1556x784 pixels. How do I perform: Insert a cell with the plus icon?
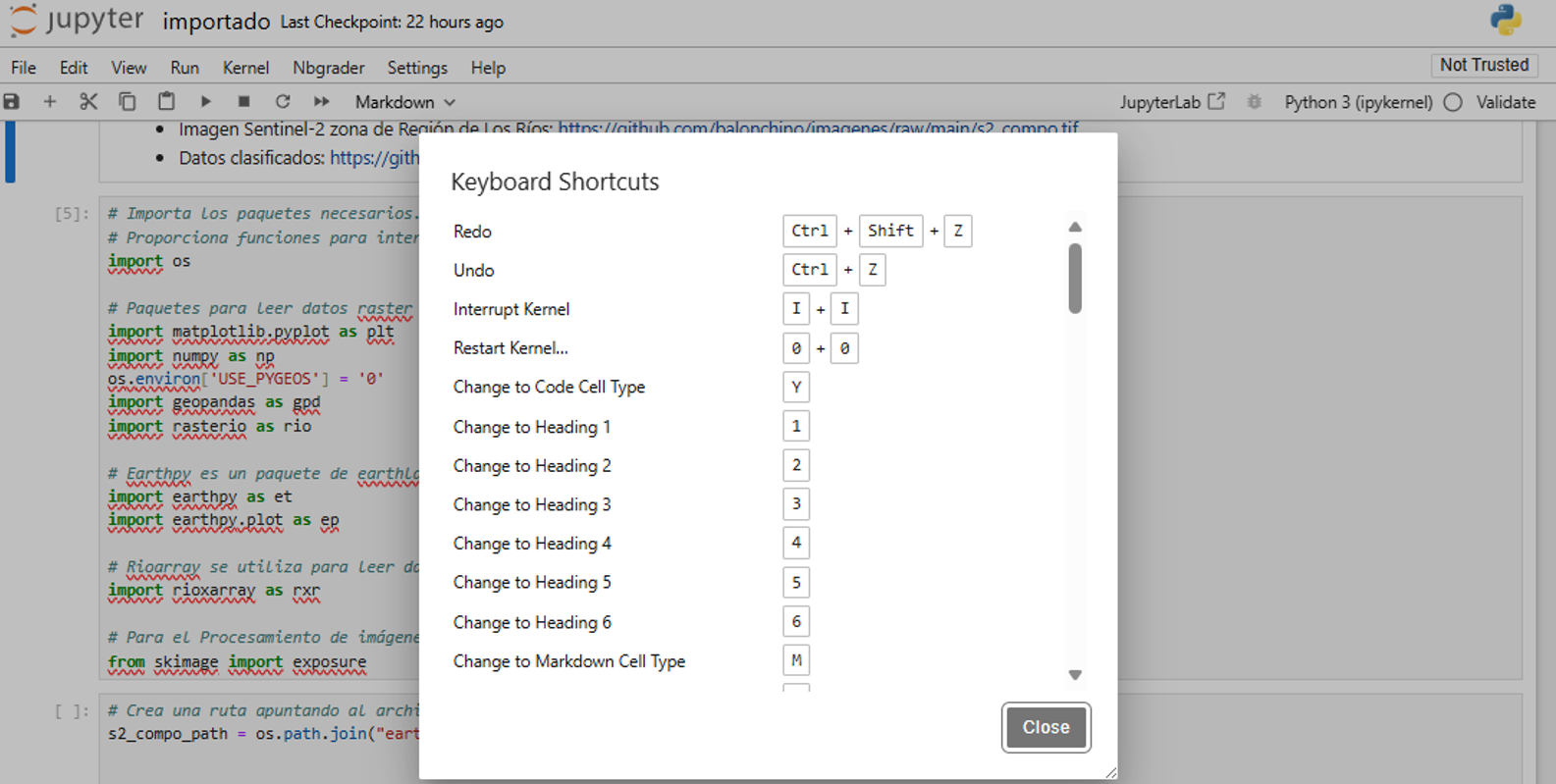49,102
